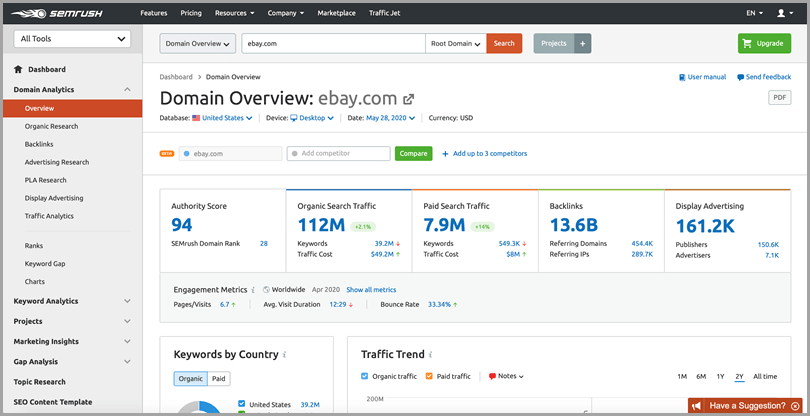Select Traffic Analytics in sidebar
The height and width of the screenshot is (416, 810).
point(49,216)
